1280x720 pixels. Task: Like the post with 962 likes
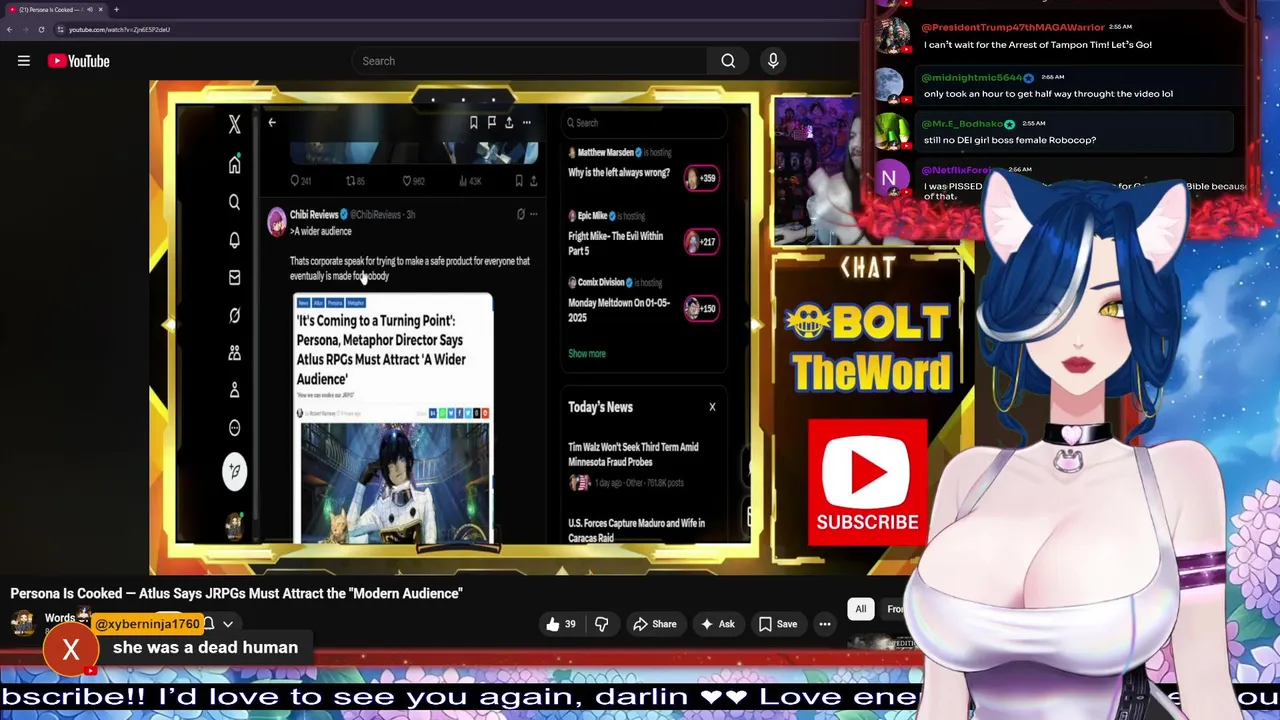(x=413, y=181)
